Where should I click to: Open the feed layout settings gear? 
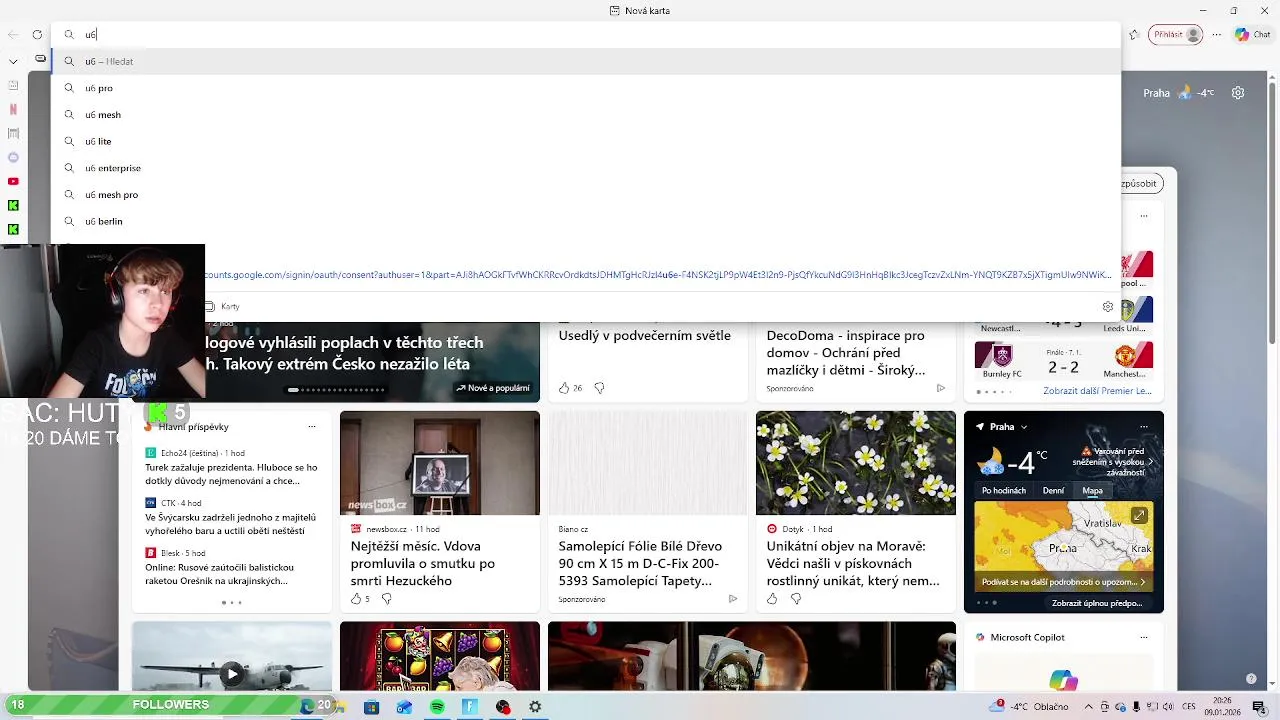pos(1107,307)
